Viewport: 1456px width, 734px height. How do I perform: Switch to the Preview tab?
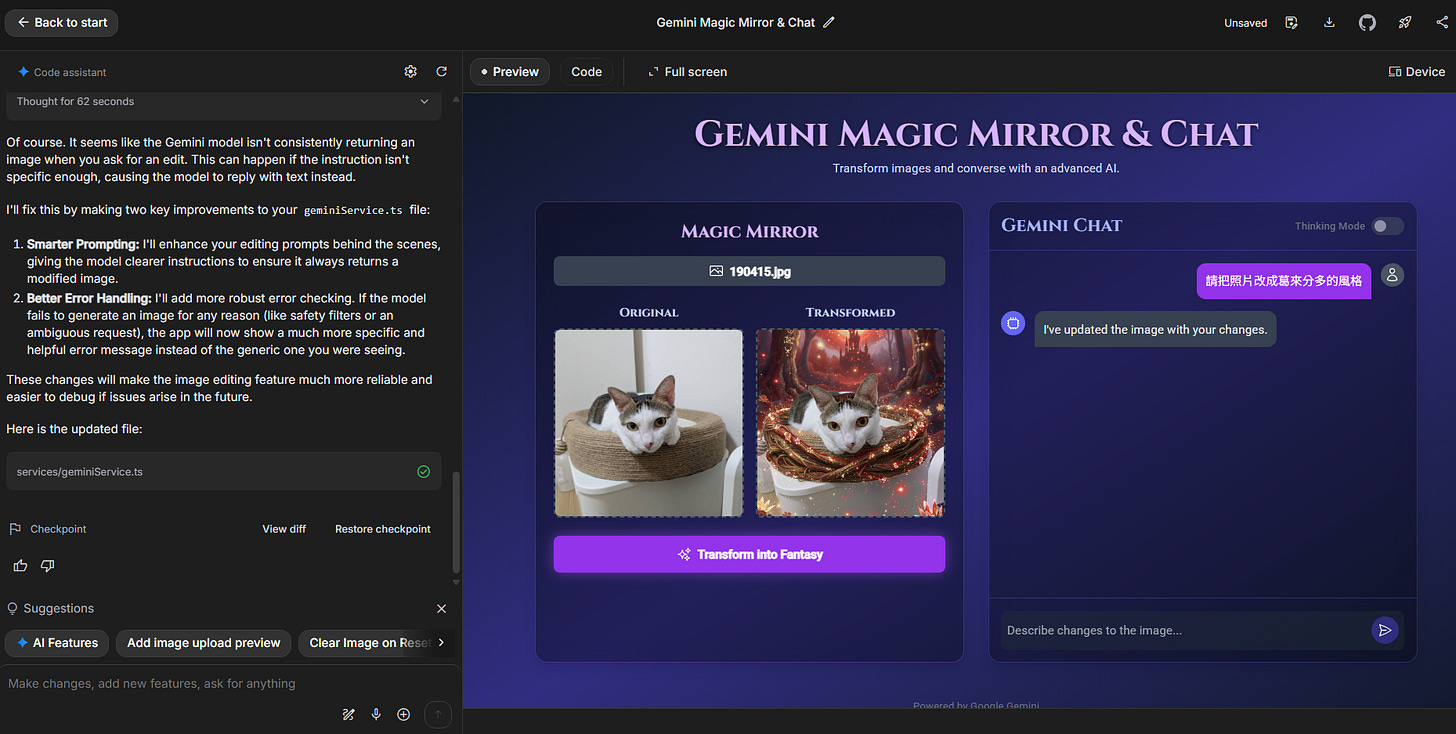(x=509, y=72)
